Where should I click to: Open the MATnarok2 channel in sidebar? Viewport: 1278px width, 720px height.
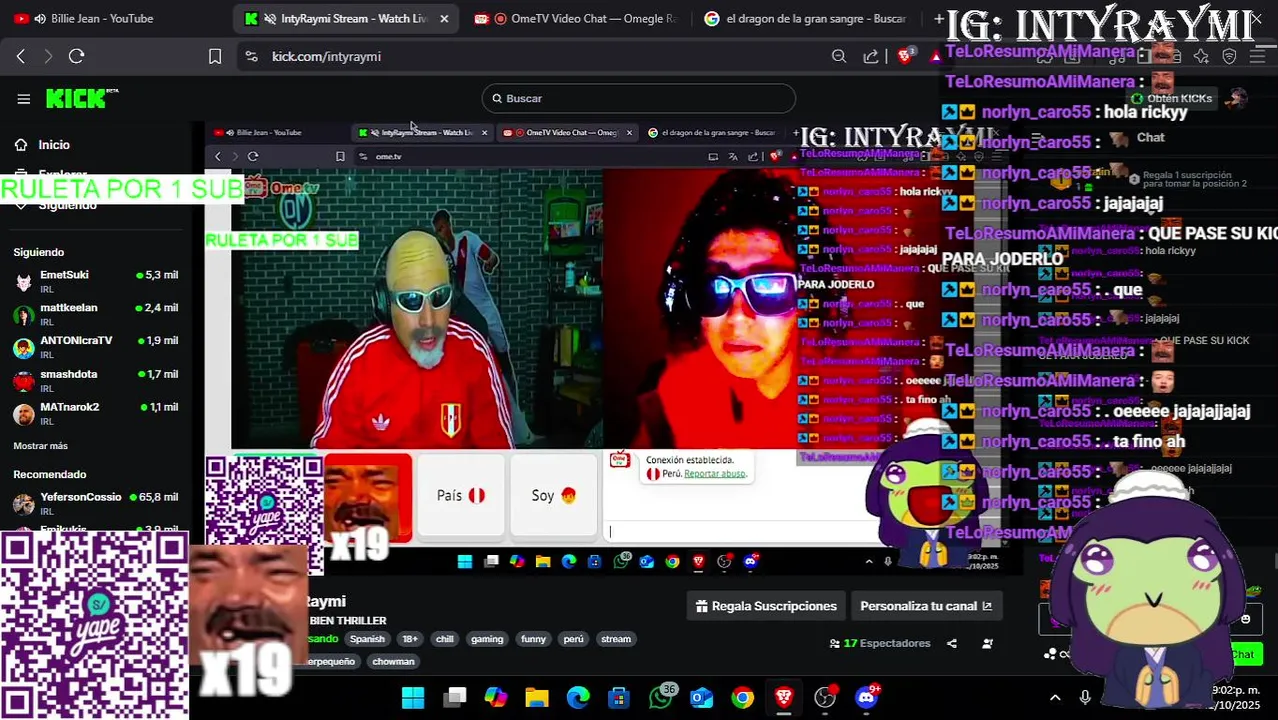pyautogui.click(x=95, y=413)
